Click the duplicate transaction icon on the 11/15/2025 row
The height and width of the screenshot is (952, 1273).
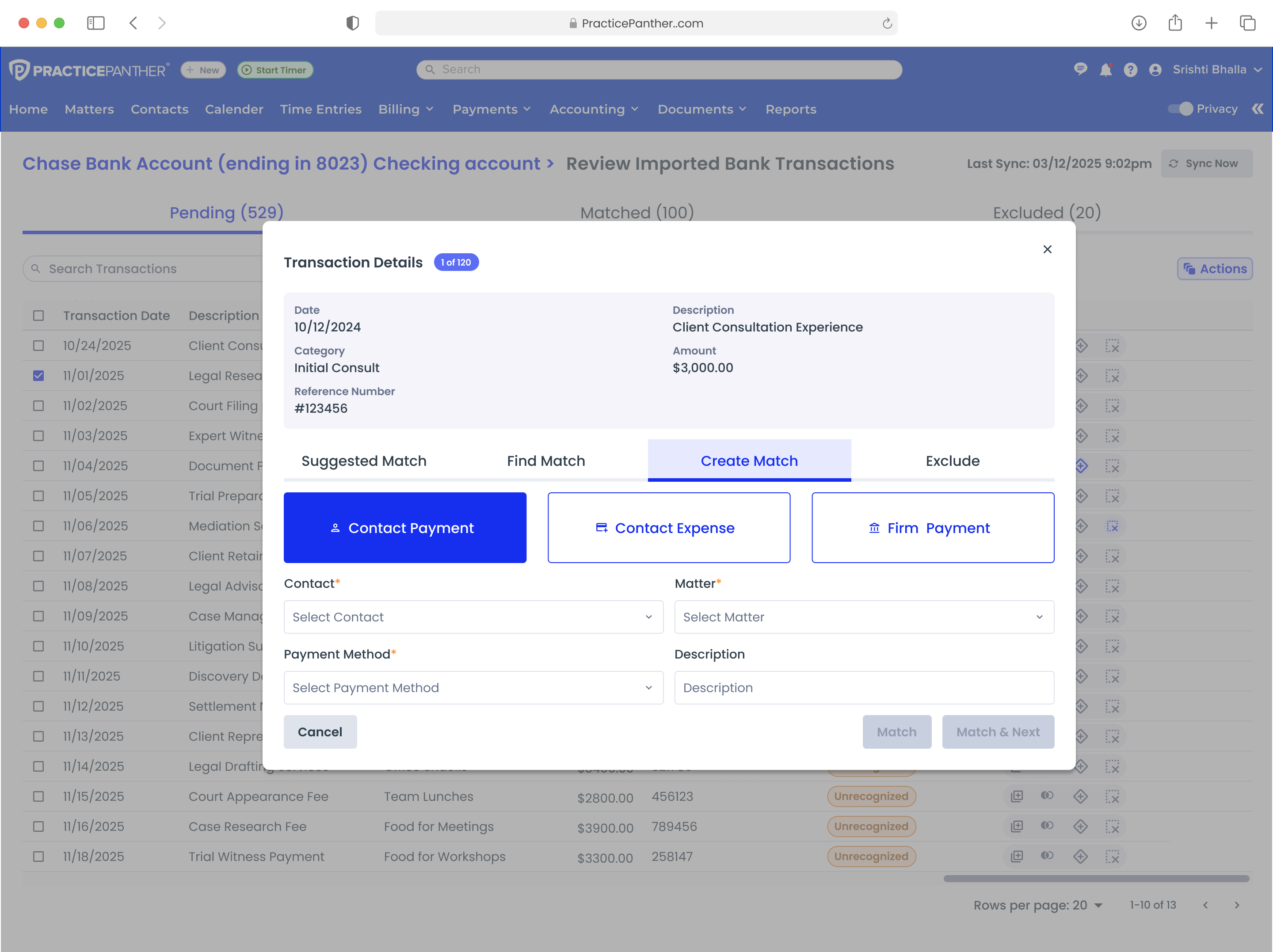click(x=1017, y=796)
